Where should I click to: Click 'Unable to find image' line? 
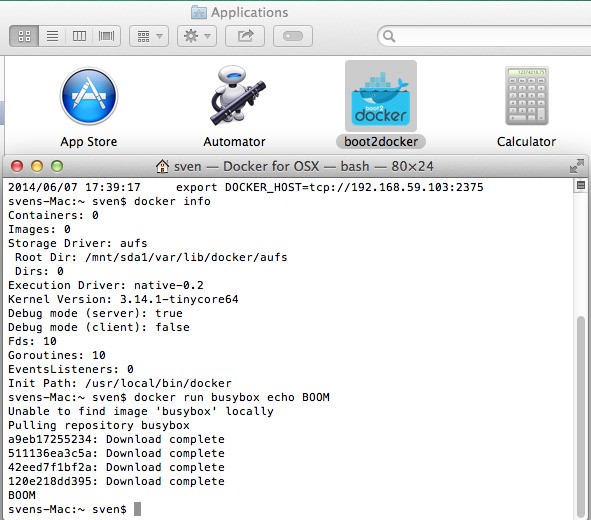[141, 411]
